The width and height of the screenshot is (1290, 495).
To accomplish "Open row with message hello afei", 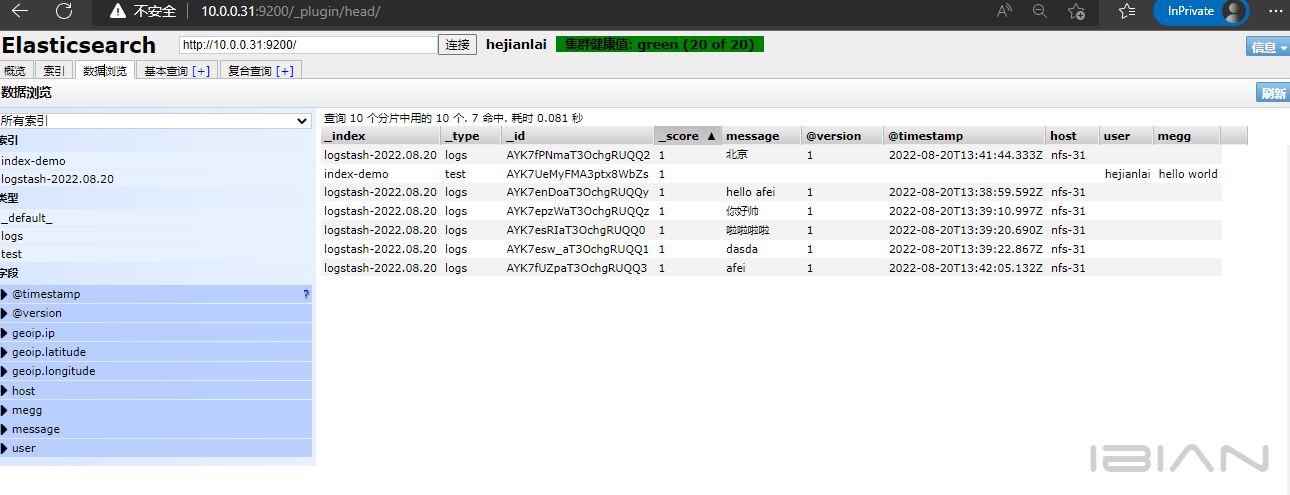I will tap(771, 192).
